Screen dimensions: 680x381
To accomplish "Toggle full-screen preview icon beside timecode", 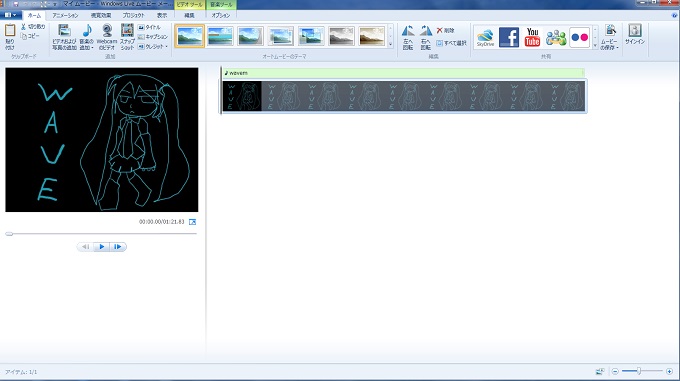I will pyautogui.click(x=193, y=222).
